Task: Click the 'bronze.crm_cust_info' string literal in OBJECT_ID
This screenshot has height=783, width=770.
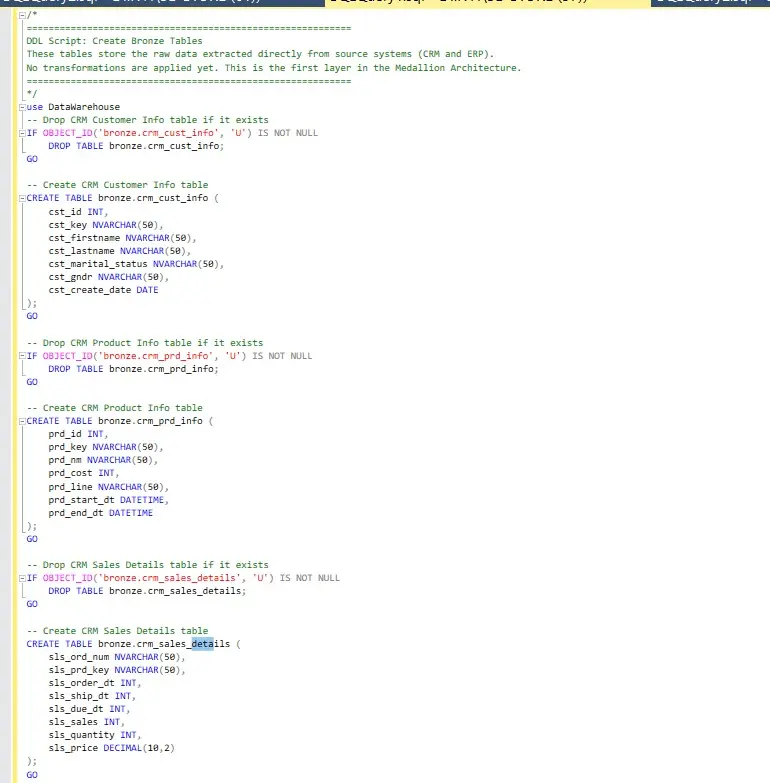Action: point(161,133)
